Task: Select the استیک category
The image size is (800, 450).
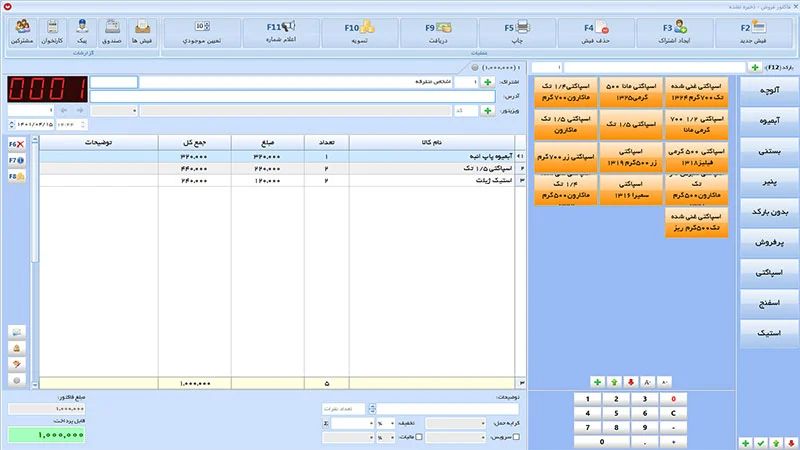Action: pyautogui.click(x=769, y=333)
